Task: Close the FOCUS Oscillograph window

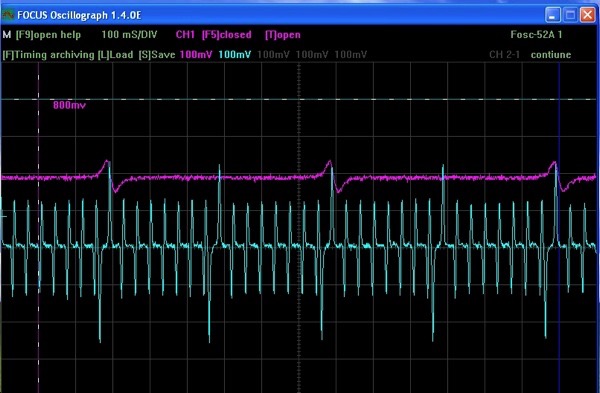Action: tap(588, 15)
